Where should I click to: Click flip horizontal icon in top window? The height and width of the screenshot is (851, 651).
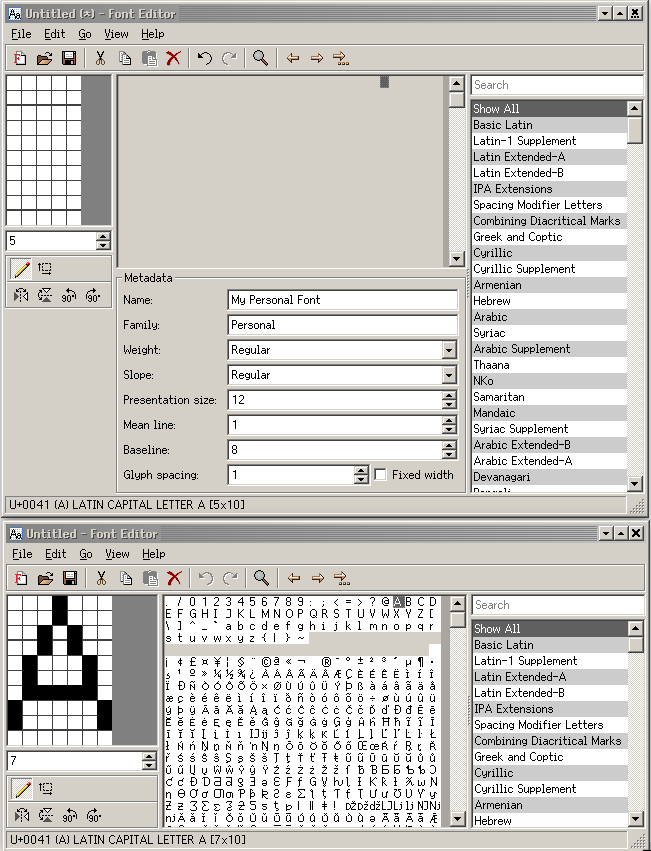(20, 295)
